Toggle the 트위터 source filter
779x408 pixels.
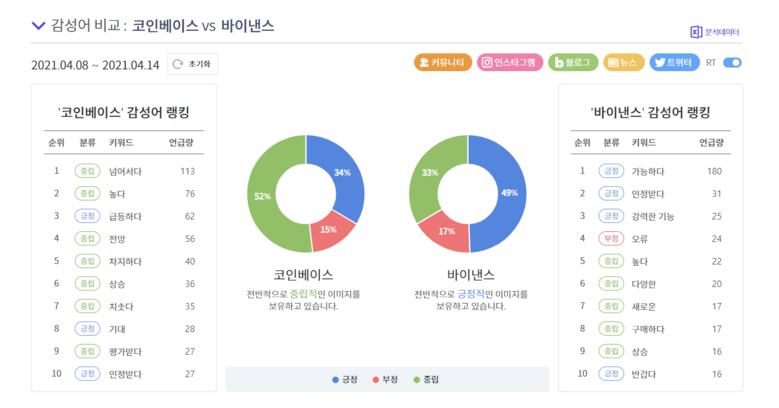pyautogui.click(x=675, y=63)
